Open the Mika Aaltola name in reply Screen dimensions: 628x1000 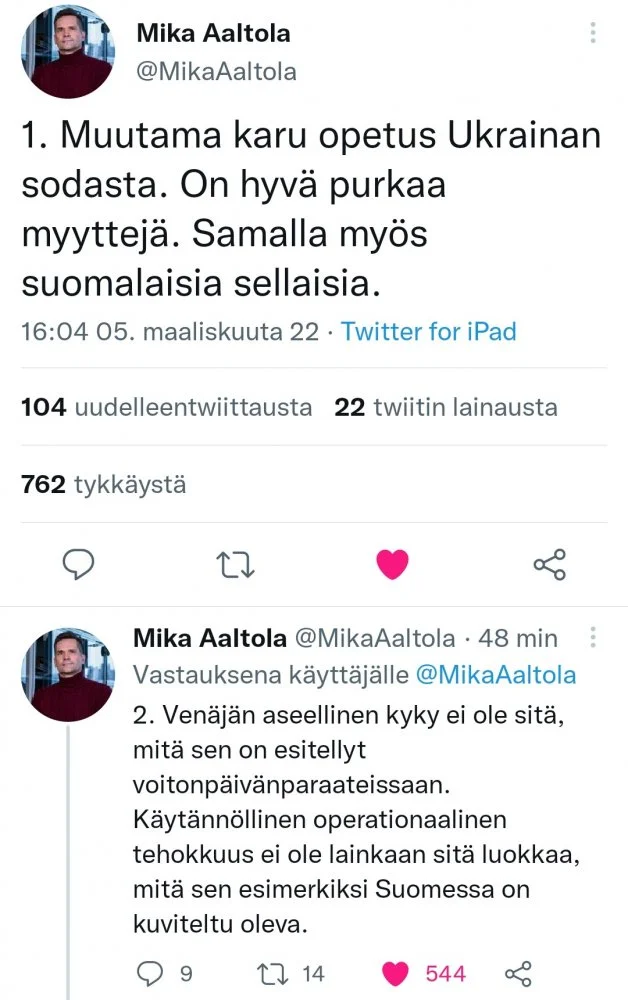click(x=210, y=638)
